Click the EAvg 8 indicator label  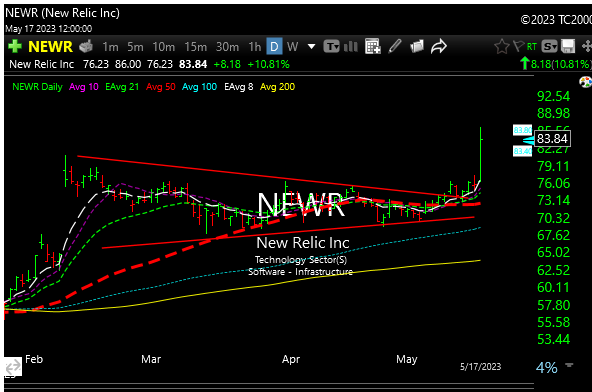coord(239,87)
